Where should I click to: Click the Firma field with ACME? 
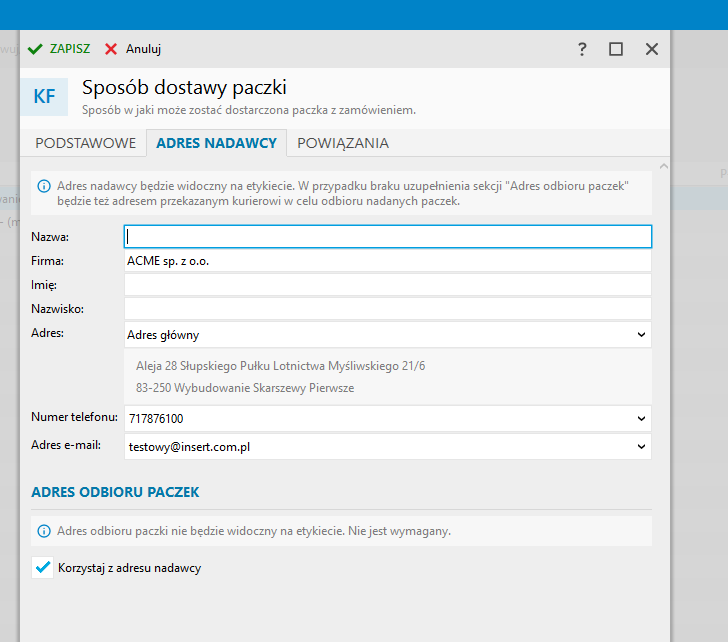pos(388,261)
